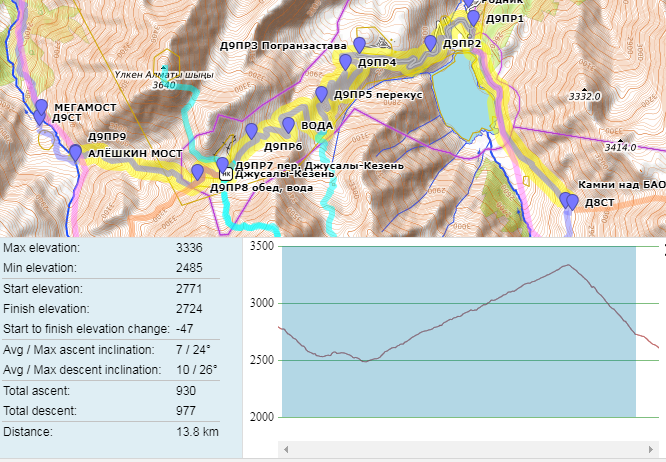Click the Д9ПР6 waypoint pin
This screenshot has width=666, height=462.
(251, 131)
